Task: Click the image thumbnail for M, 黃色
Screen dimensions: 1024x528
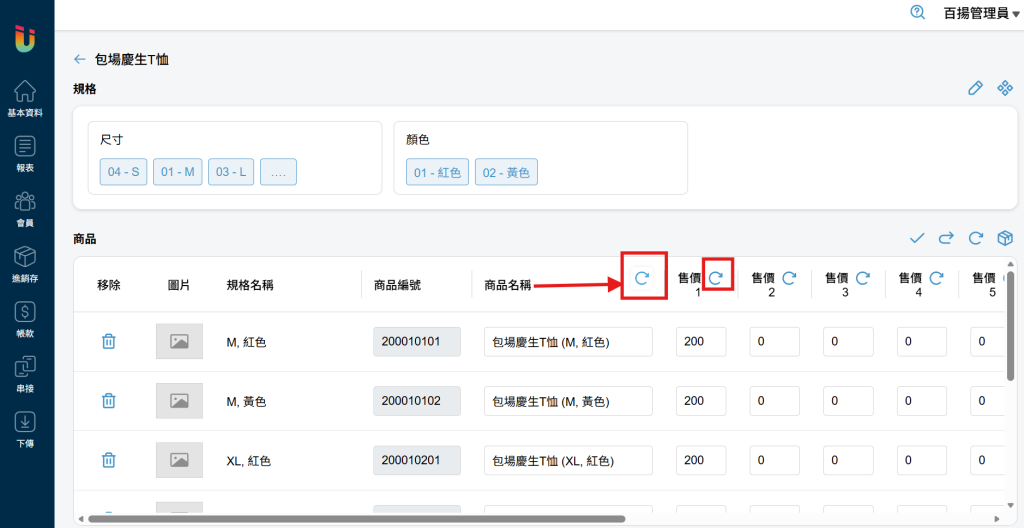Action: pyautogui.click(x=179, y=401)
